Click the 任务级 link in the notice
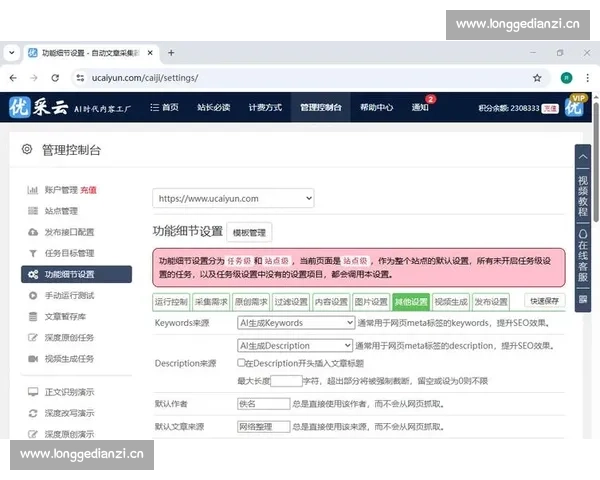The height and width of the screenshot is (480, 600). (239, 261)
